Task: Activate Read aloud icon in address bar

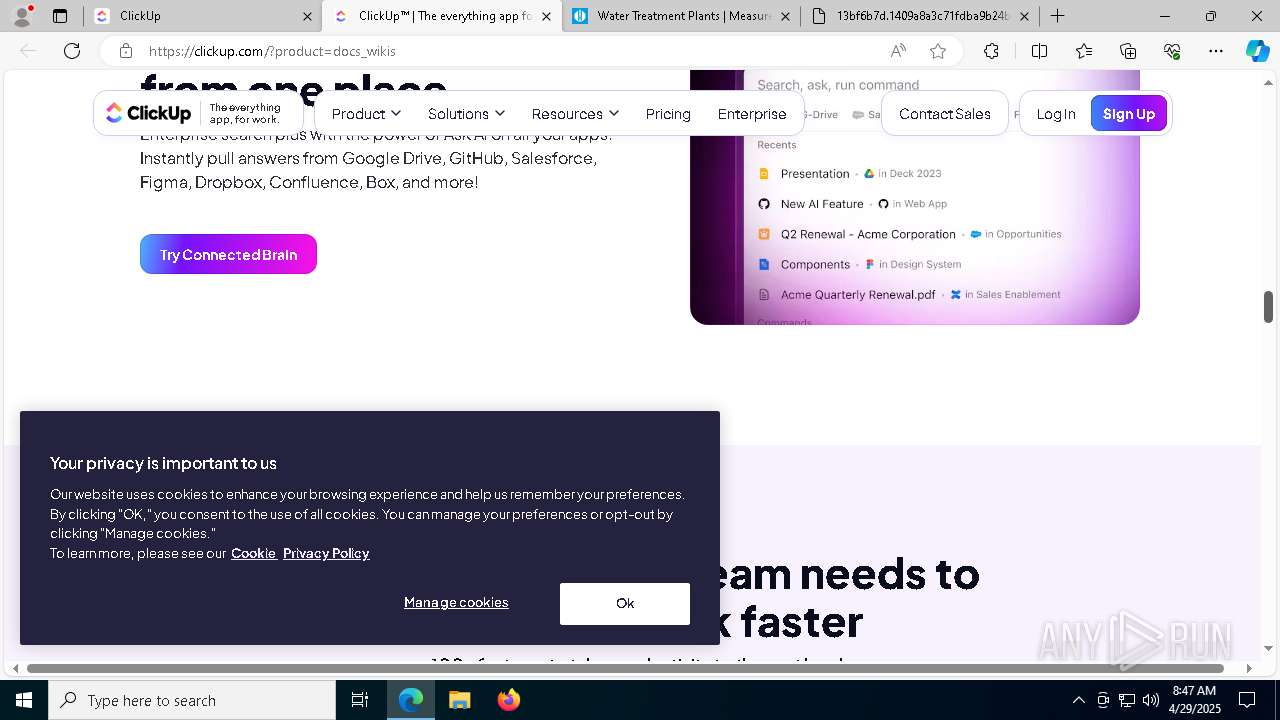Action: (898, 51)
